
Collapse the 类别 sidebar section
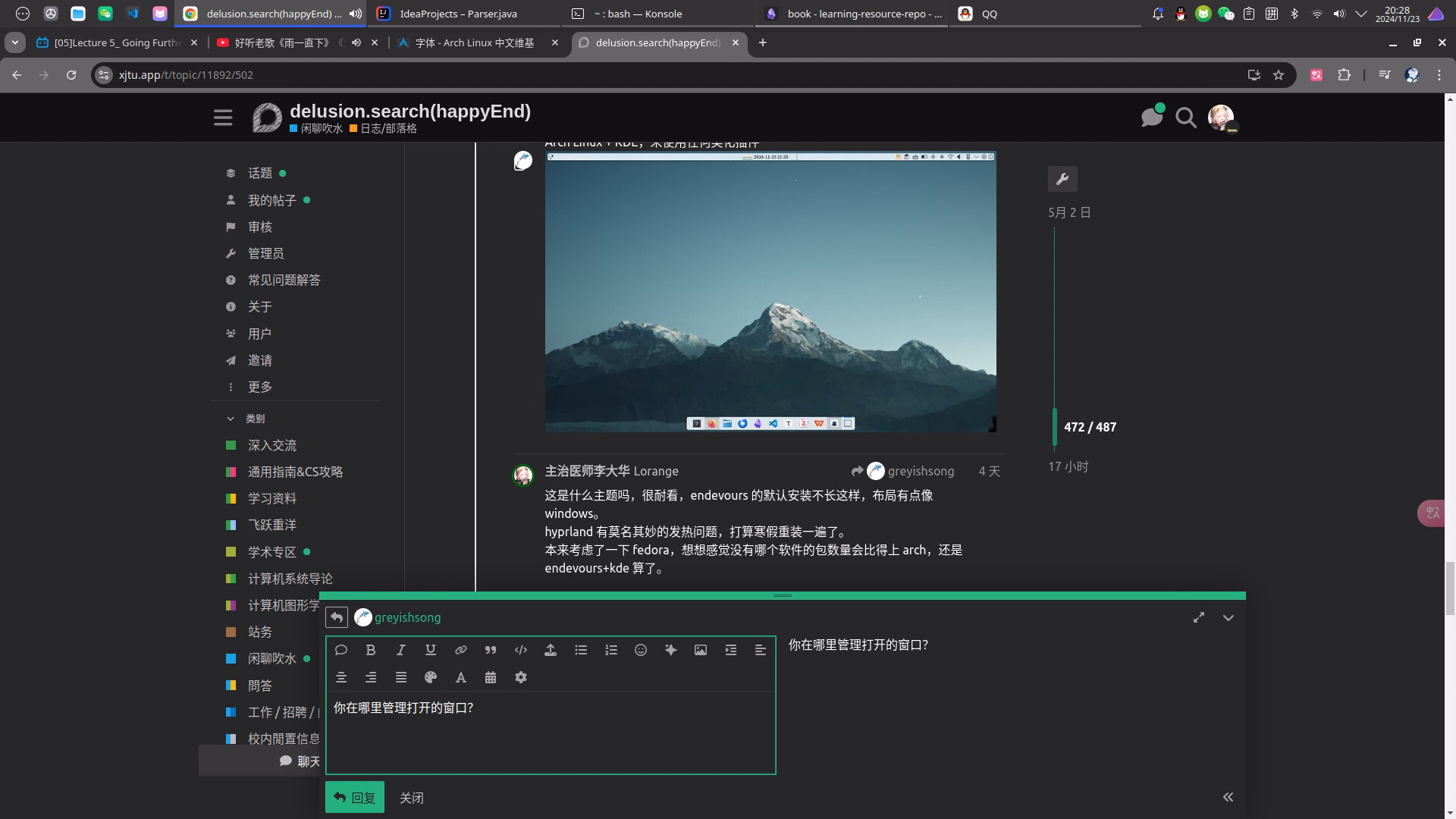point(246,419)
